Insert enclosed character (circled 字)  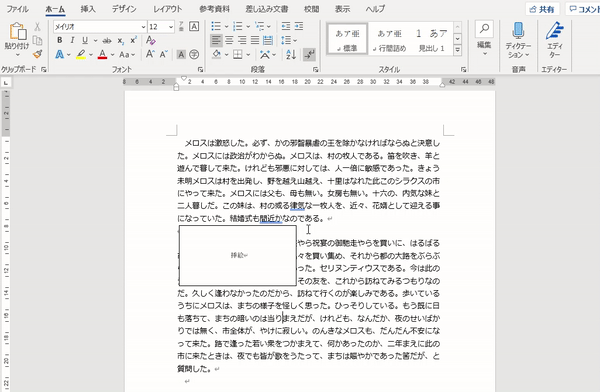tap(194, 54)
